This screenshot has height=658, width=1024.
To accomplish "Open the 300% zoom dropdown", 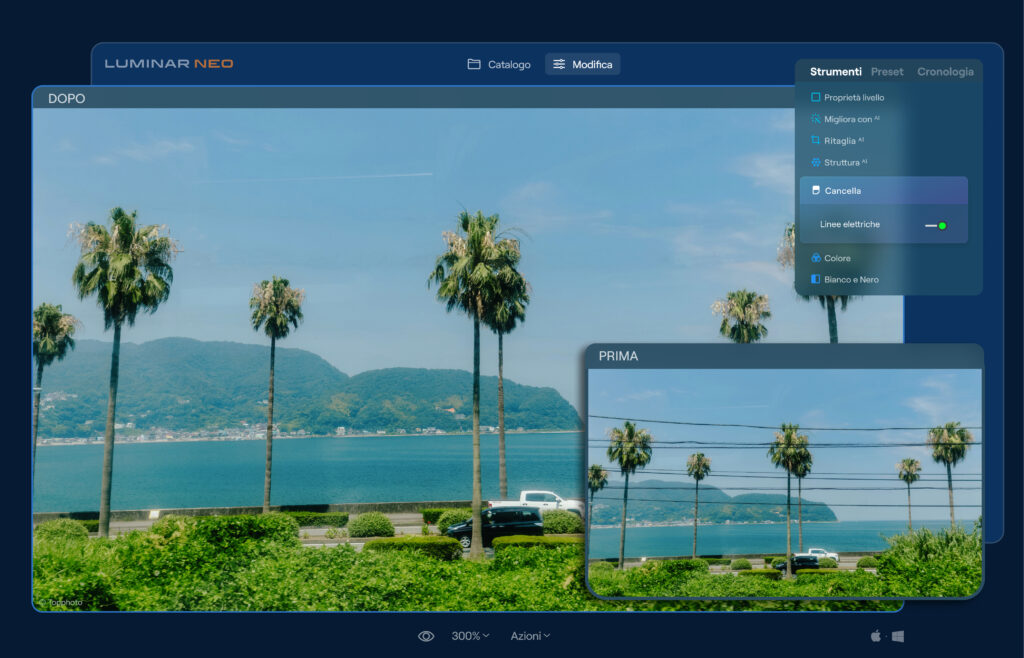I will coord(470,636).
